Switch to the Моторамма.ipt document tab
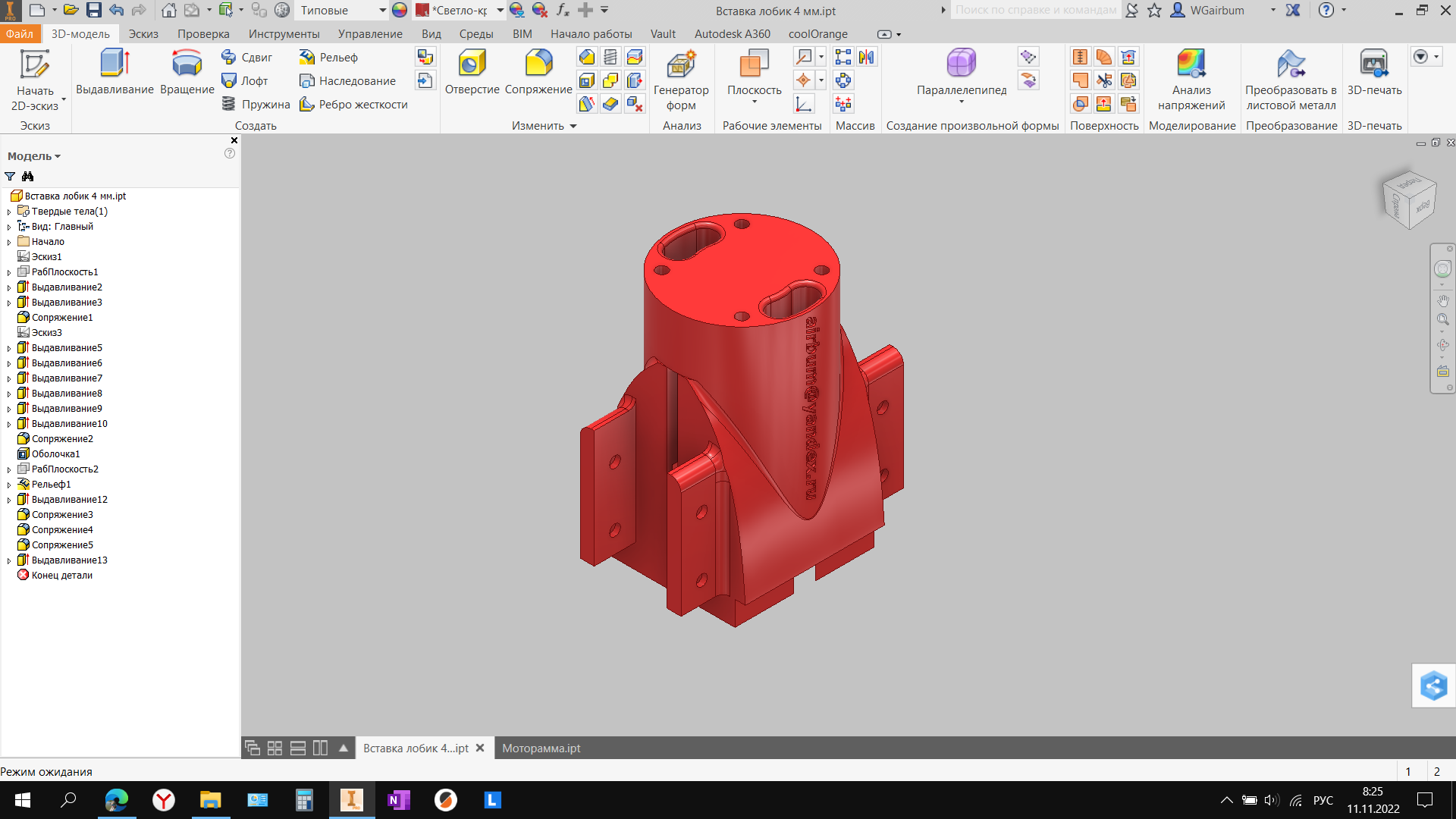The height and width of the screenshot is (819, 1456). [541, 748]
